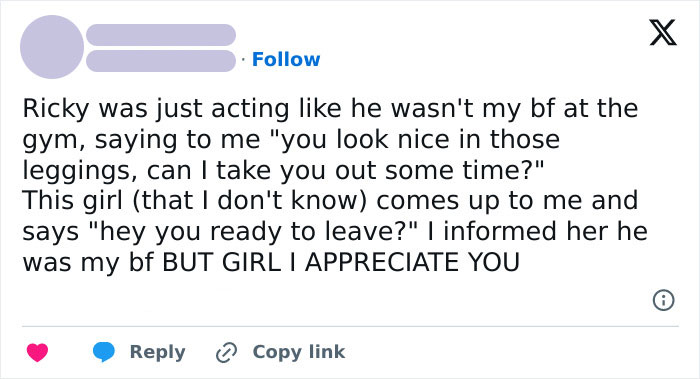Click the Copy link label

299,352
